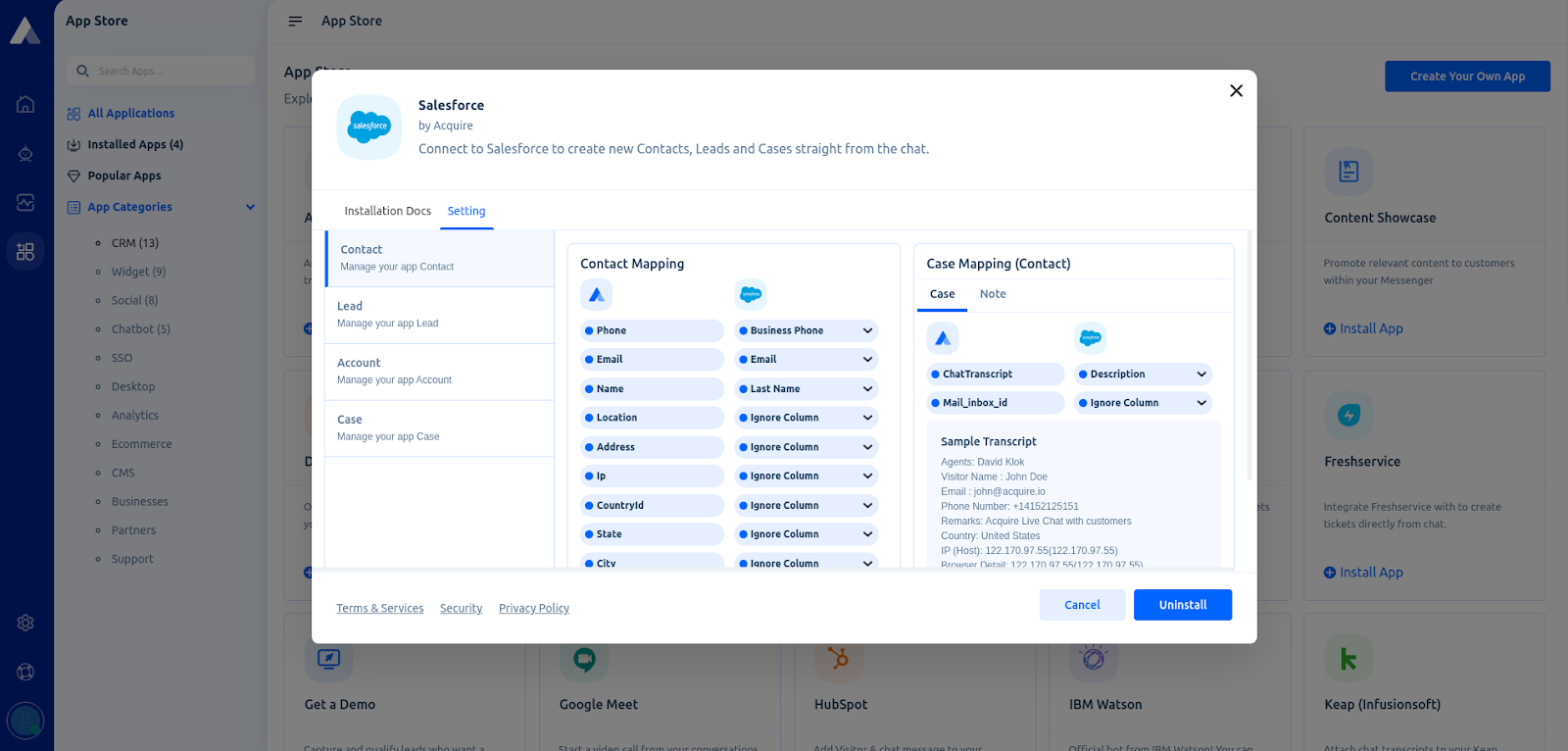
Task: Click the Search Apps input field
Action: (x=161, y=71)
